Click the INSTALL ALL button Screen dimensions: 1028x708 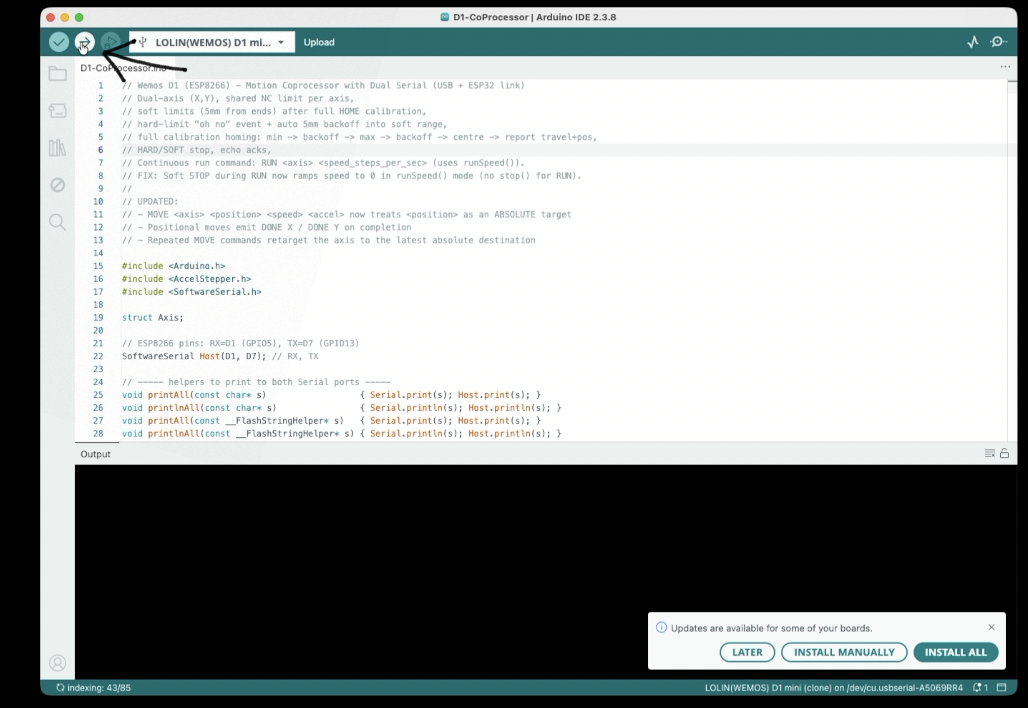click(956, 652)
